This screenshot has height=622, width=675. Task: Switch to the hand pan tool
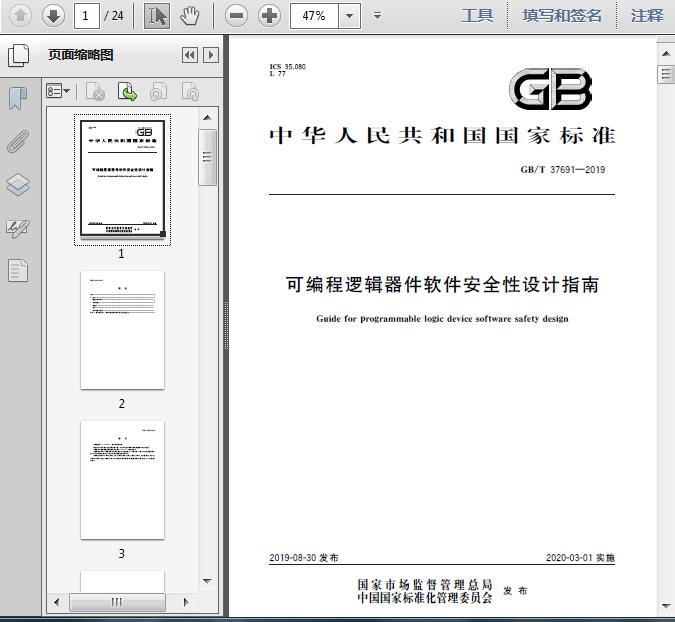190,15
